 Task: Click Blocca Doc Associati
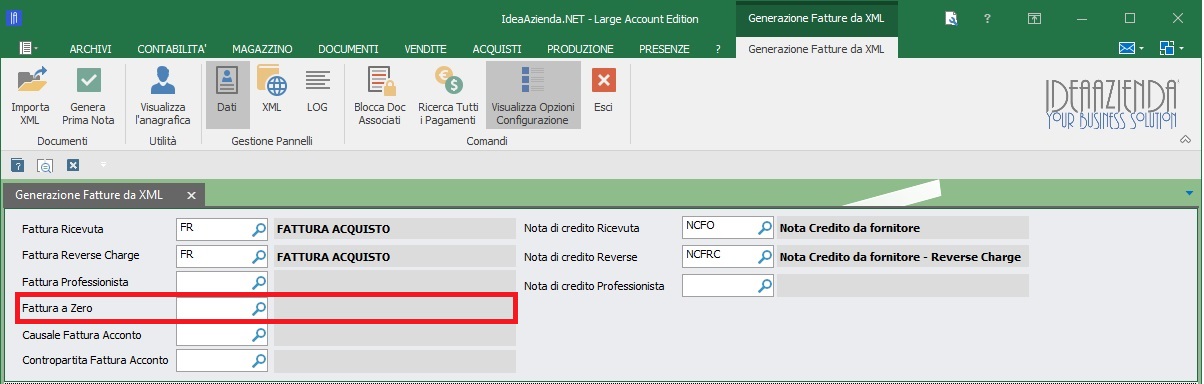pyautogui.click(x=380, y=95)
